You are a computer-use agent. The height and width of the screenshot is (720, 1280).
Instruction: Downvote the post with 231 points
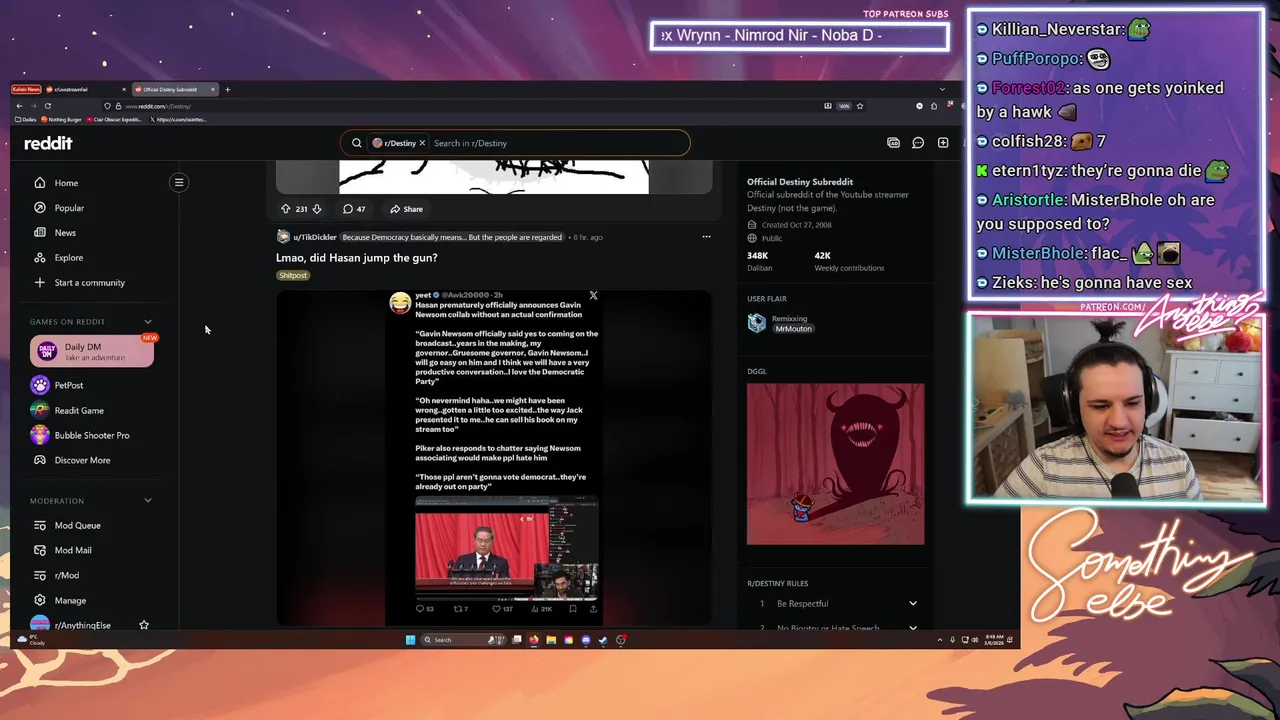click(x=317, y=209)
